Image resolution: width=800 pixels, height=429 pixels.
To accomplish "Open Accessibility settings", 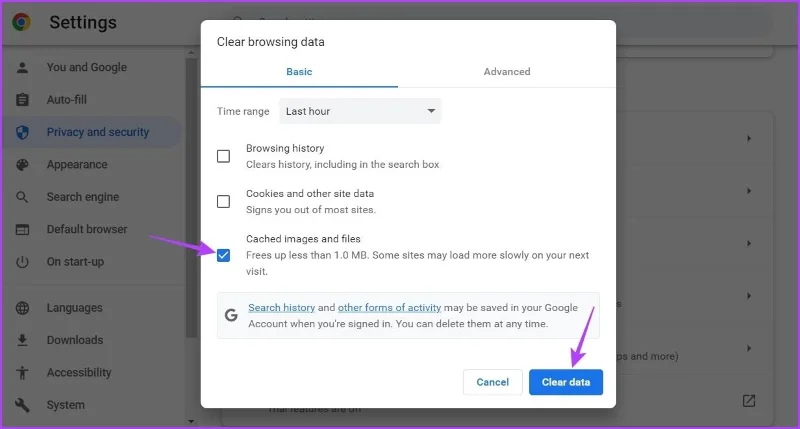I will tap(79, 373).
